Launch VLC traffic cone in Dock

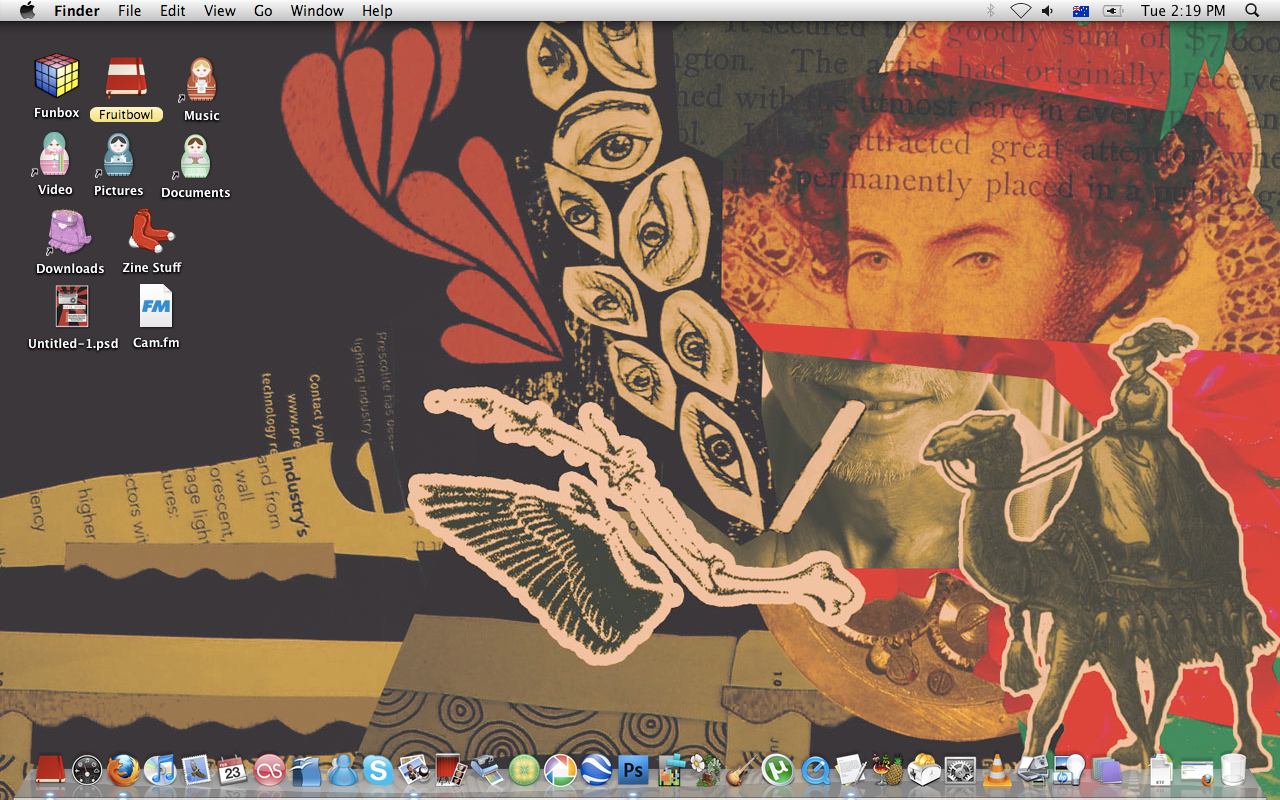click(997, 770)
